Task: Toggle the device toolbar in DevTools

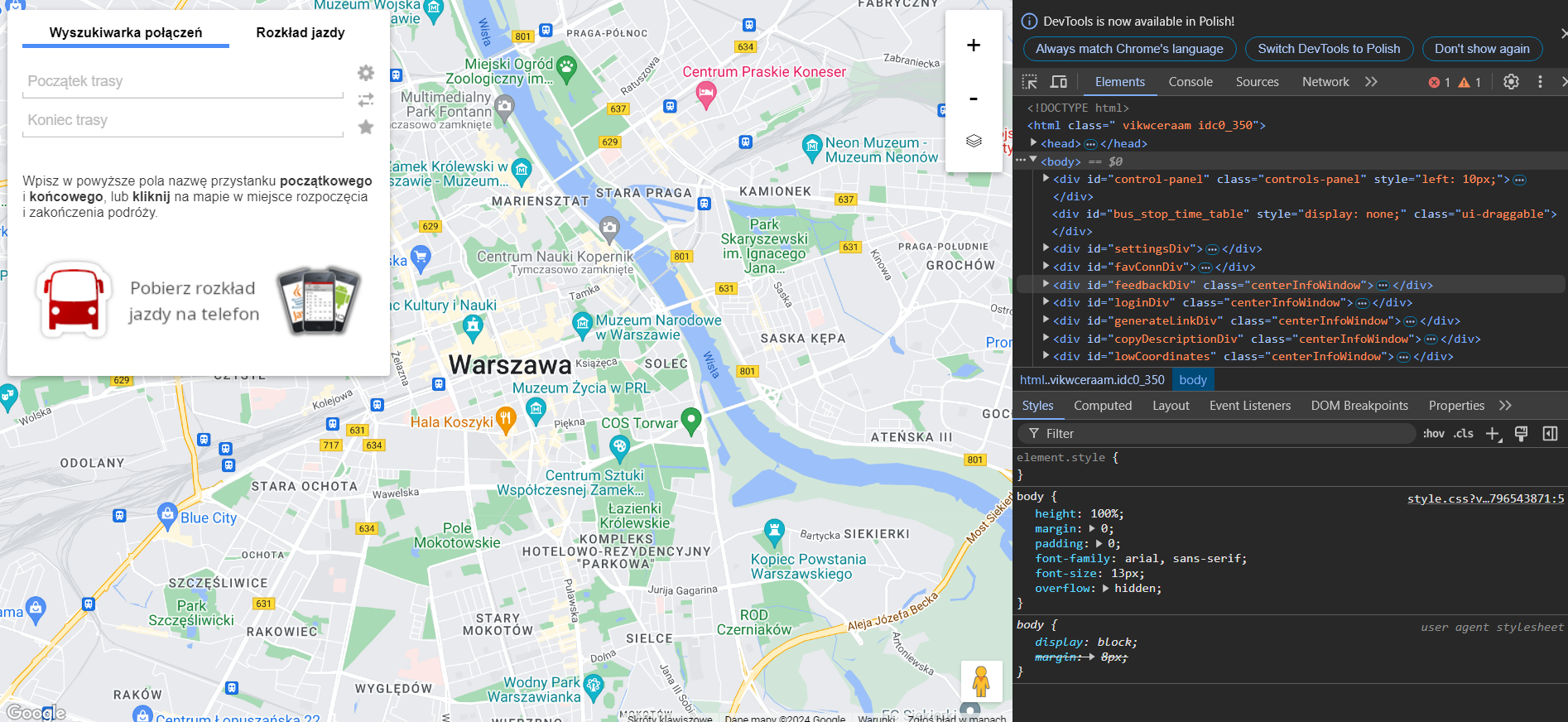Action: point(1058,82)
